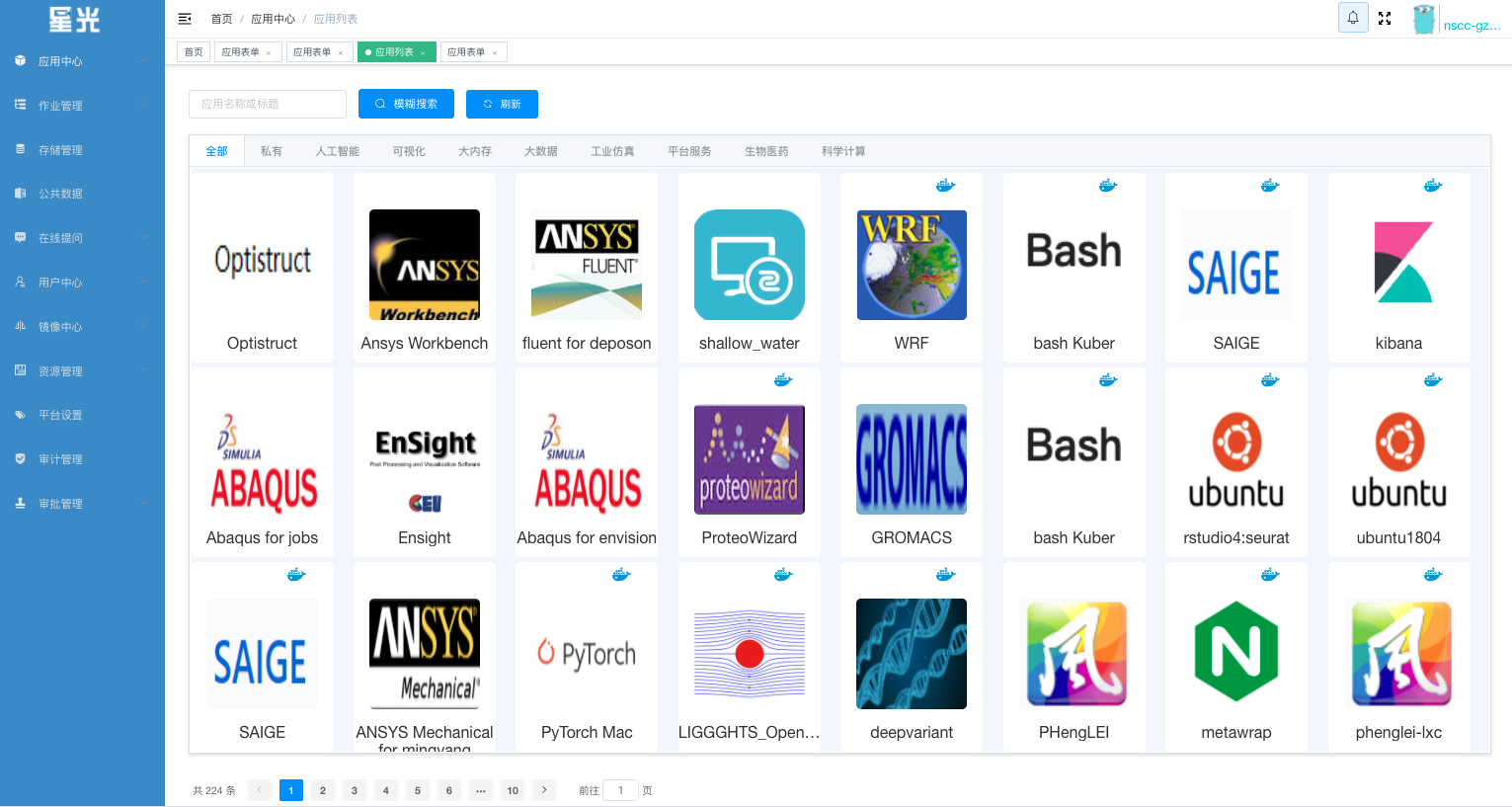
Task: Collapse the sidebar with the hamburger icon
Action: (x=185, y=19)
